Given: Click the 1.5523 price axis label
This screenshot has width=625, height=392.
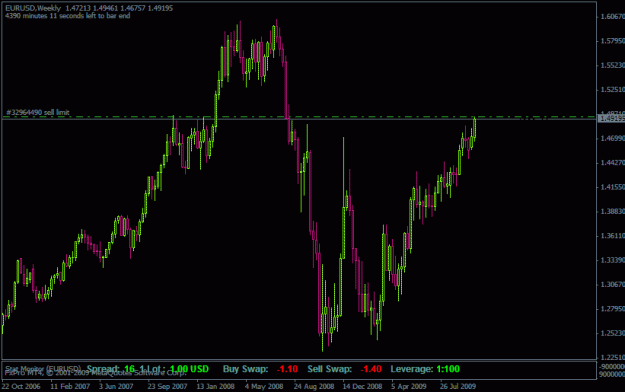Looking at the screenshot, I should point(612,65).
